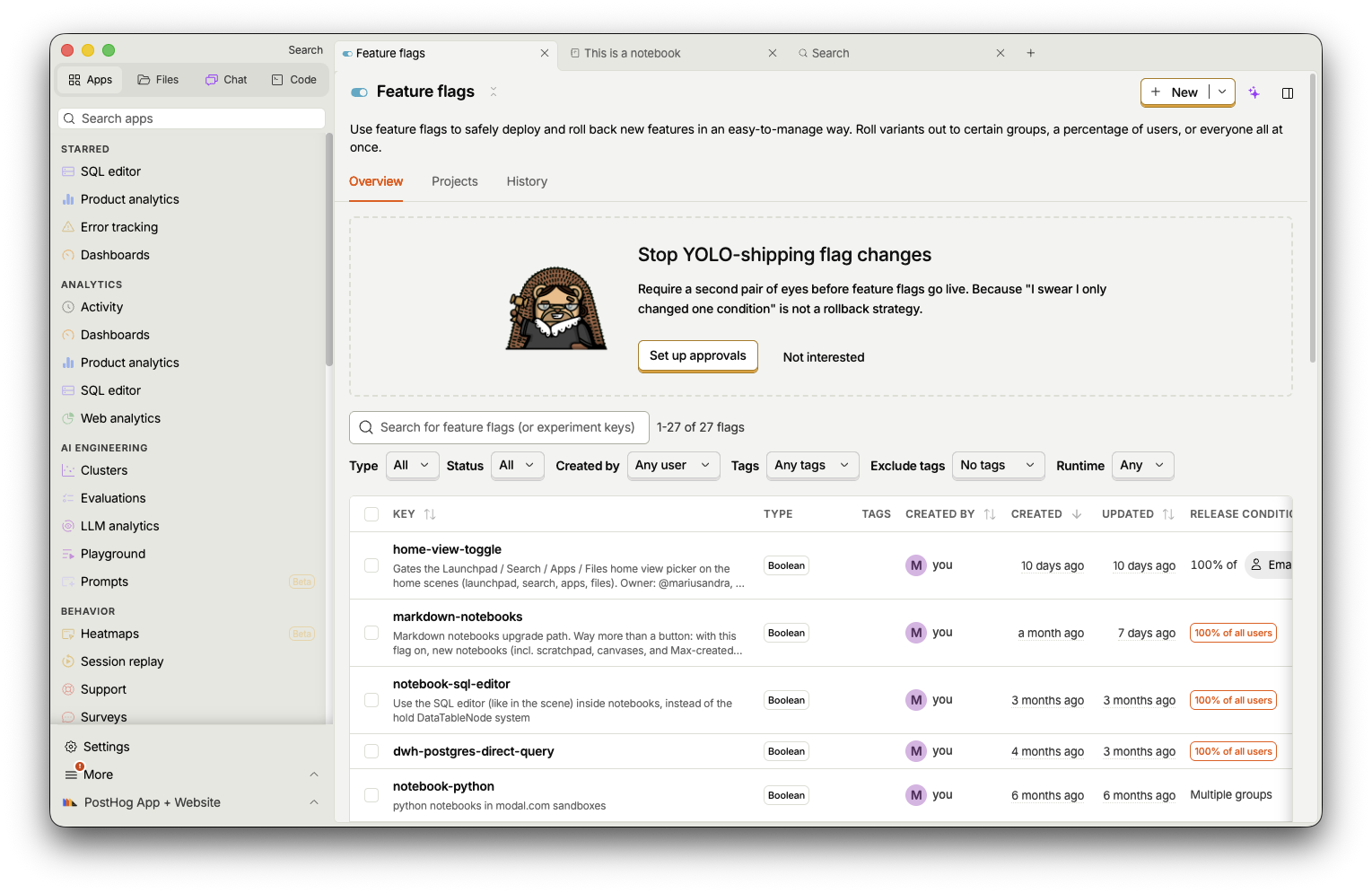Open Product analytics icon in Starred section
1372x893 pixels.
coord(68,199)
